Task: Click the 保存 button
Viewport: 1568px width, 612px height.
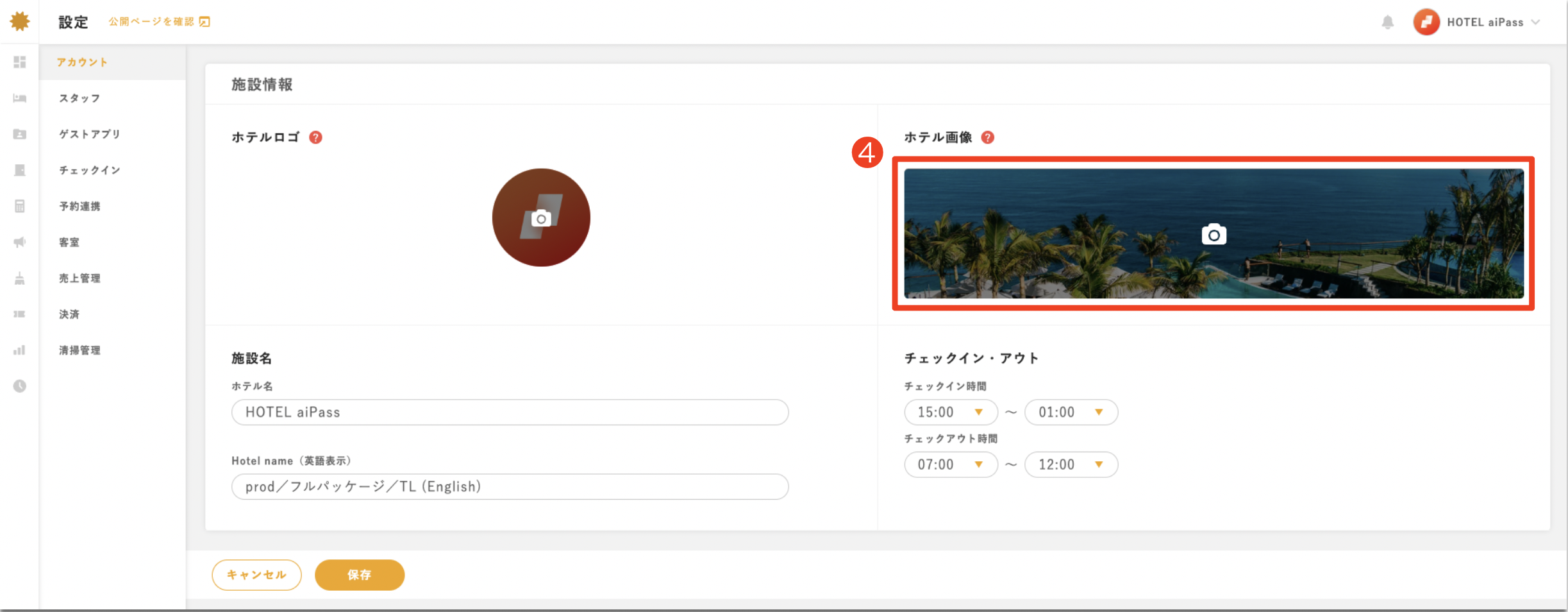Action: coord(360,575)
